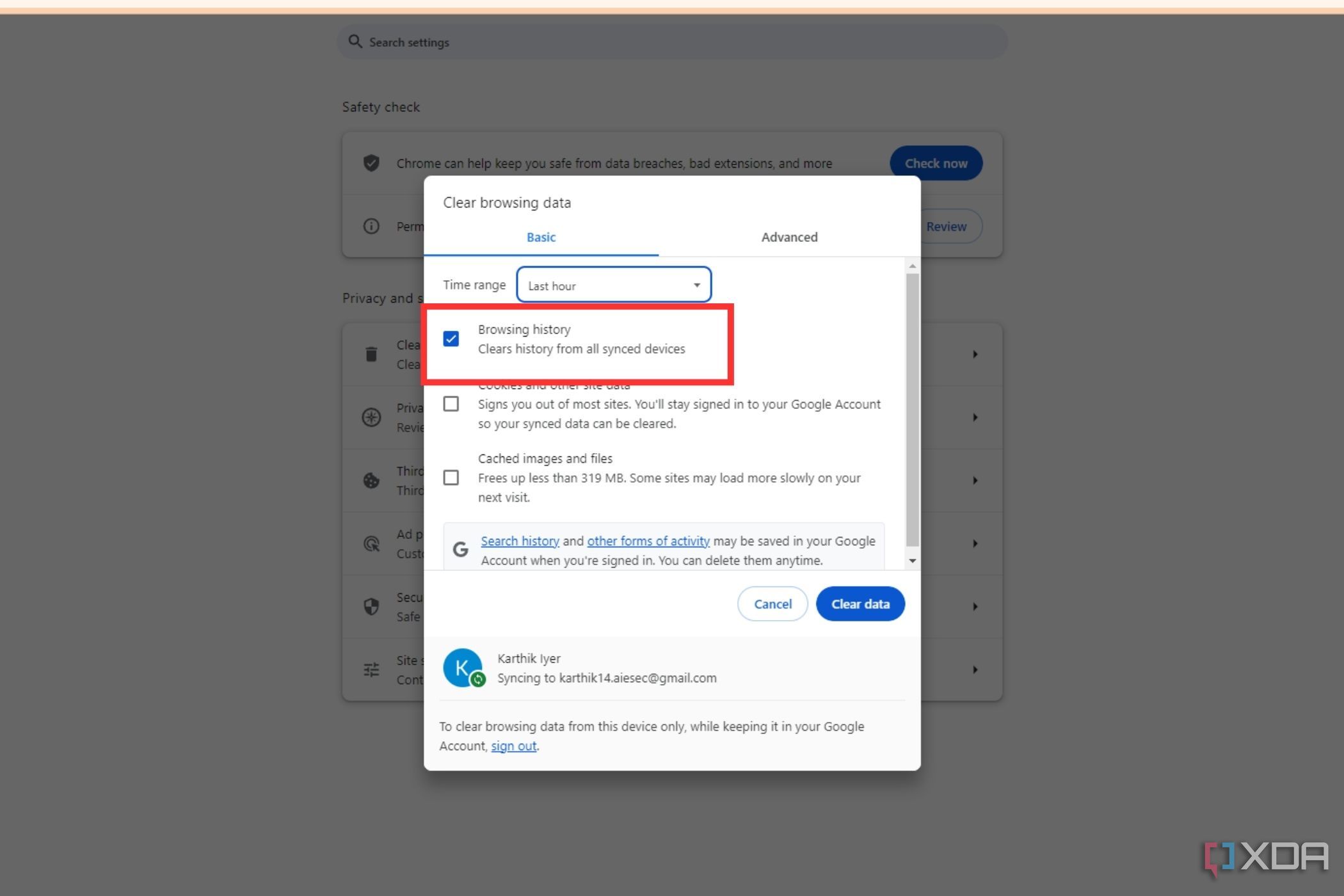The image size is (1344, 896).
Task: Switch to the Advanced tab
Action: pyautogui.click(x=789, y=237)
